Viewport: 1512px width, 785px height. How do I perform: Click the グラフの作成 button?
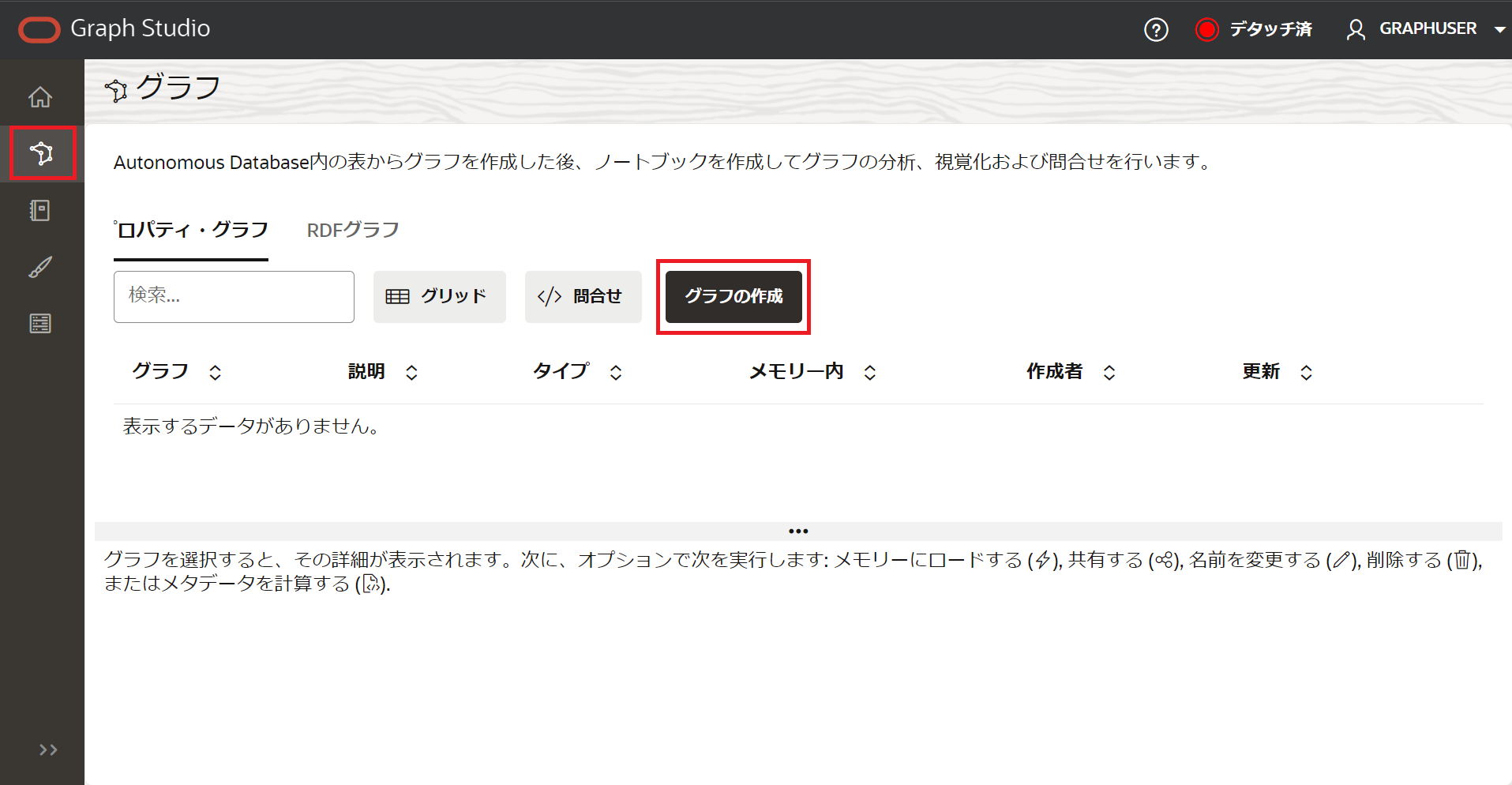point(733,297)
